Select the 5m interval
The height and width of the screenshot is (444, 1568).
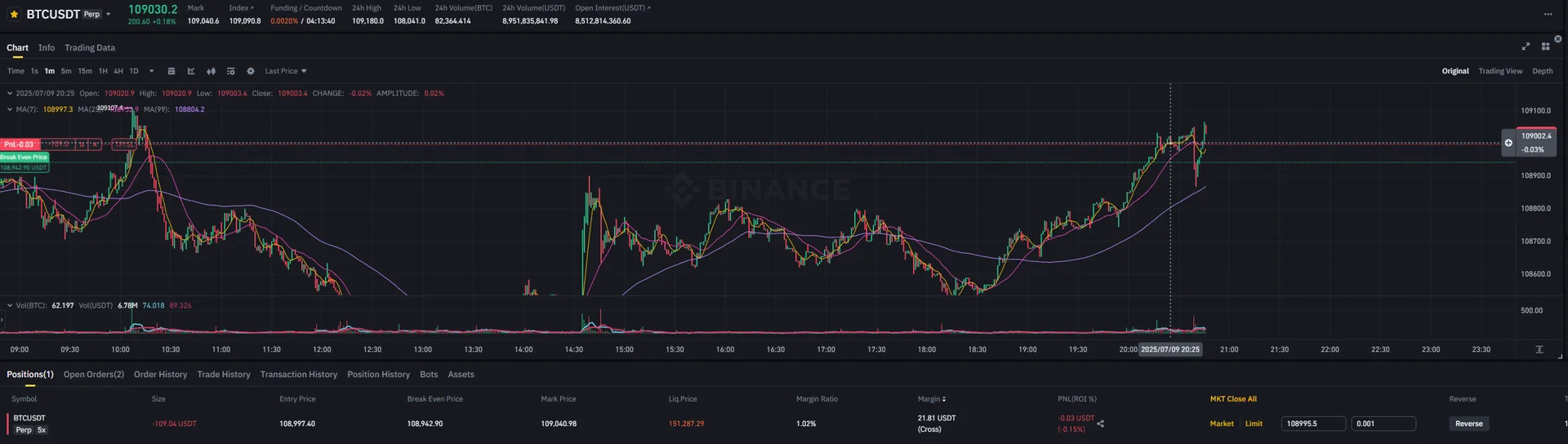tap(66, 71)
